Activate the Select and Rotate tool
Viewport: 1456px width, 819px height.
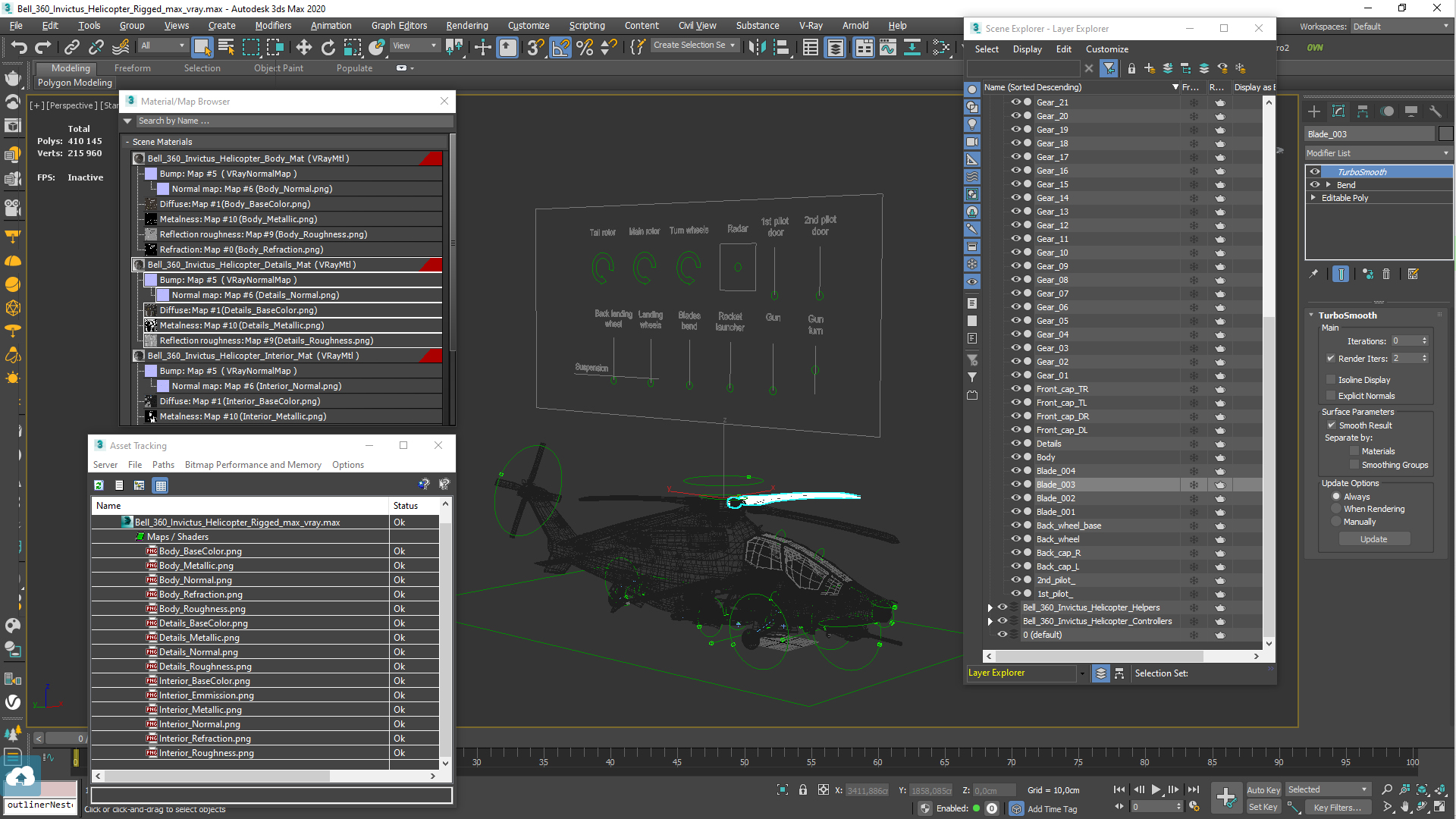coord(328,47)
